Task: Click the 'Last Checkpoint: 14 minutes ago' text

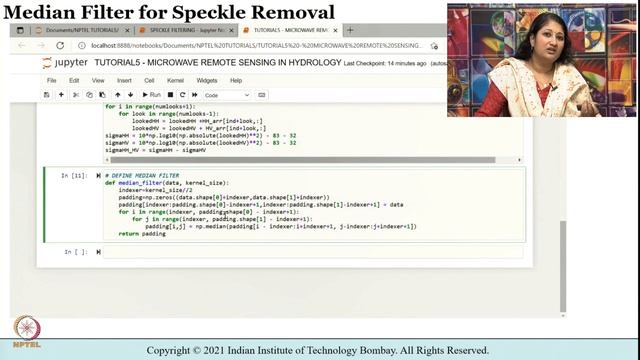Action: [x=385, y=64]
